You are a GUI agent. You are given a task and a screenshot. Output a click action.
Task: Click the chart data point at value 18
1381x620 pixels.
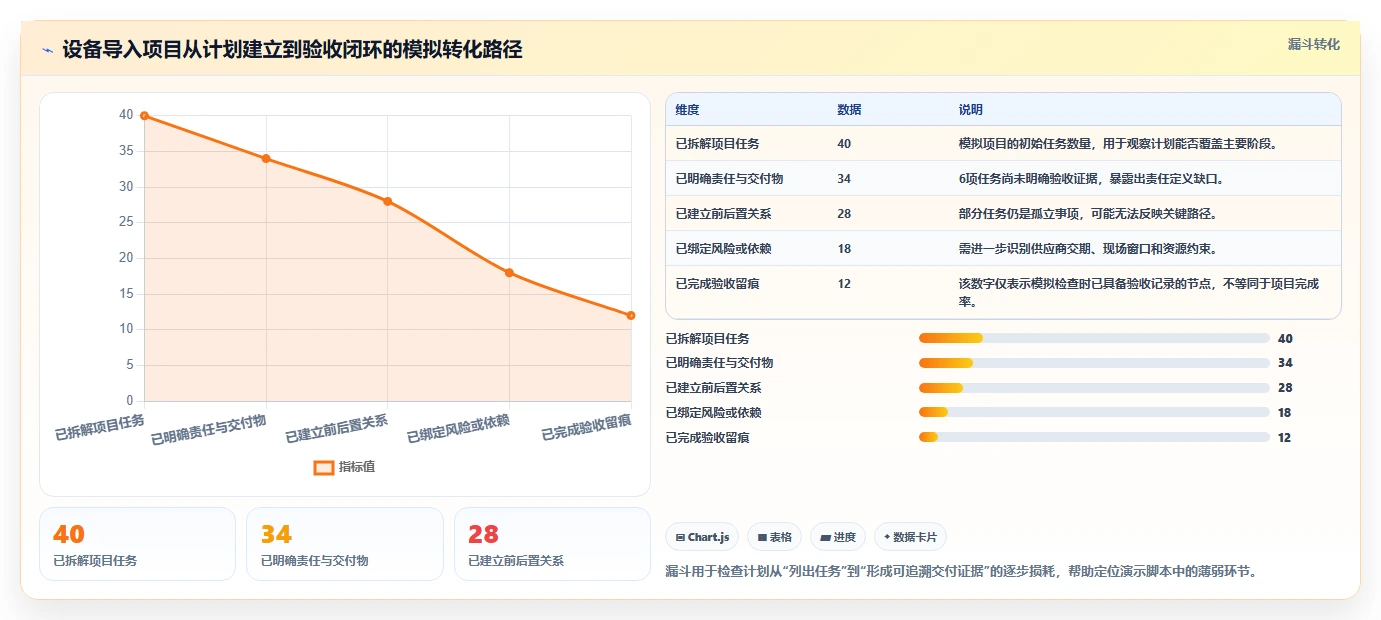[x=509, y=273]
